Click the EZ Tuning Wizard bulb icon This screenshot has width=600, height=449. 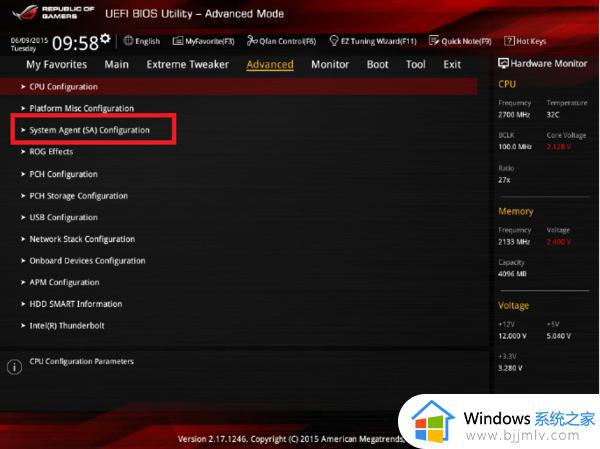[334, 41]
